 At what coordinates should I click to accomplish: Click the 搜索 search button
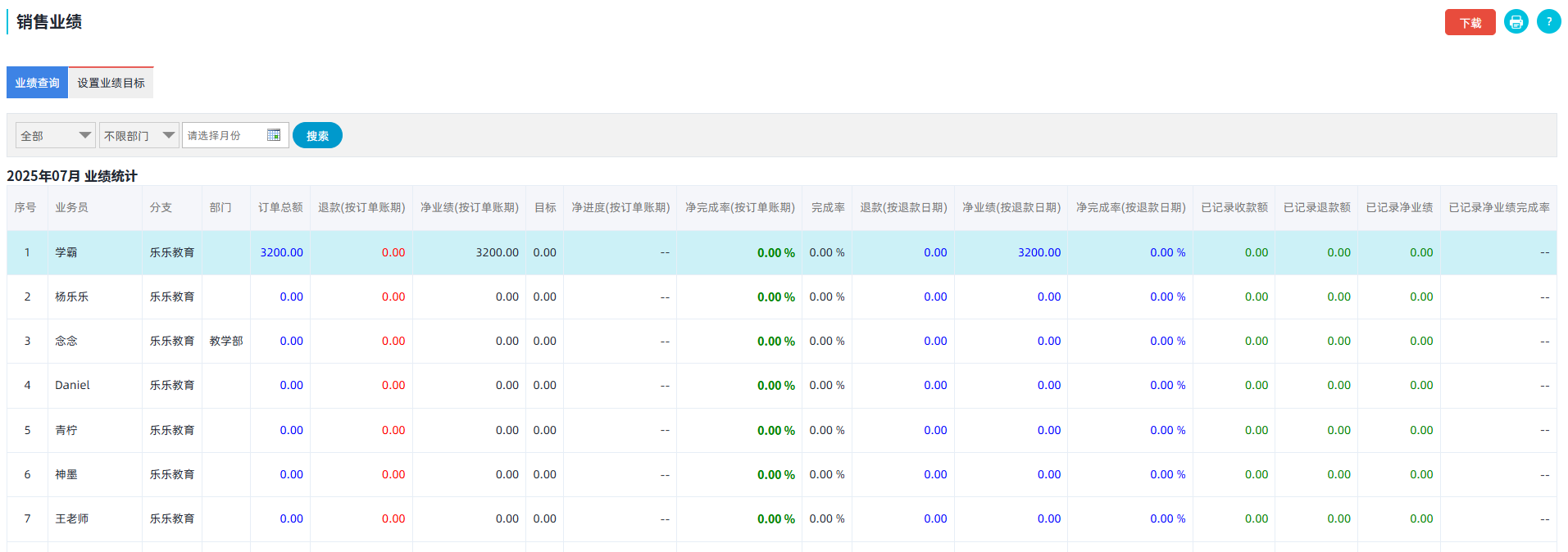pyautogui.click(x=317, y=135)
